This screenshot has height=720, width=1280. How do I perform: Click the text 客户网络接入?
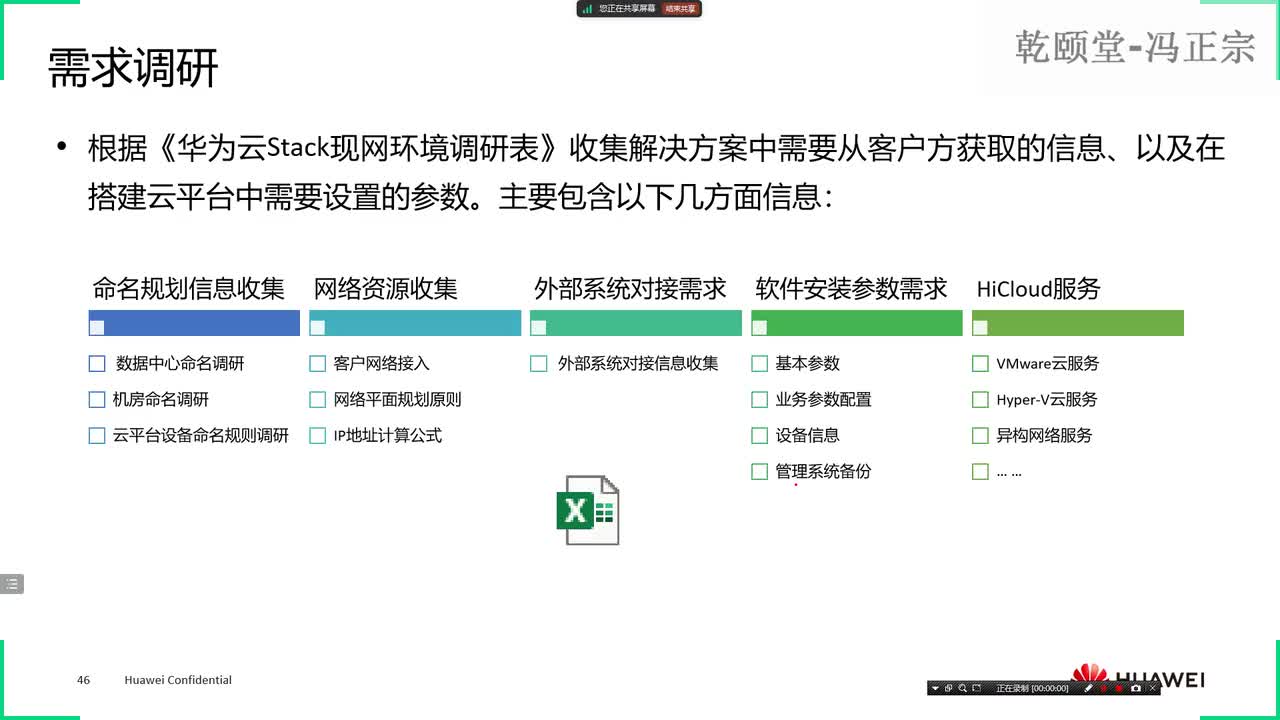pos(382,364)
